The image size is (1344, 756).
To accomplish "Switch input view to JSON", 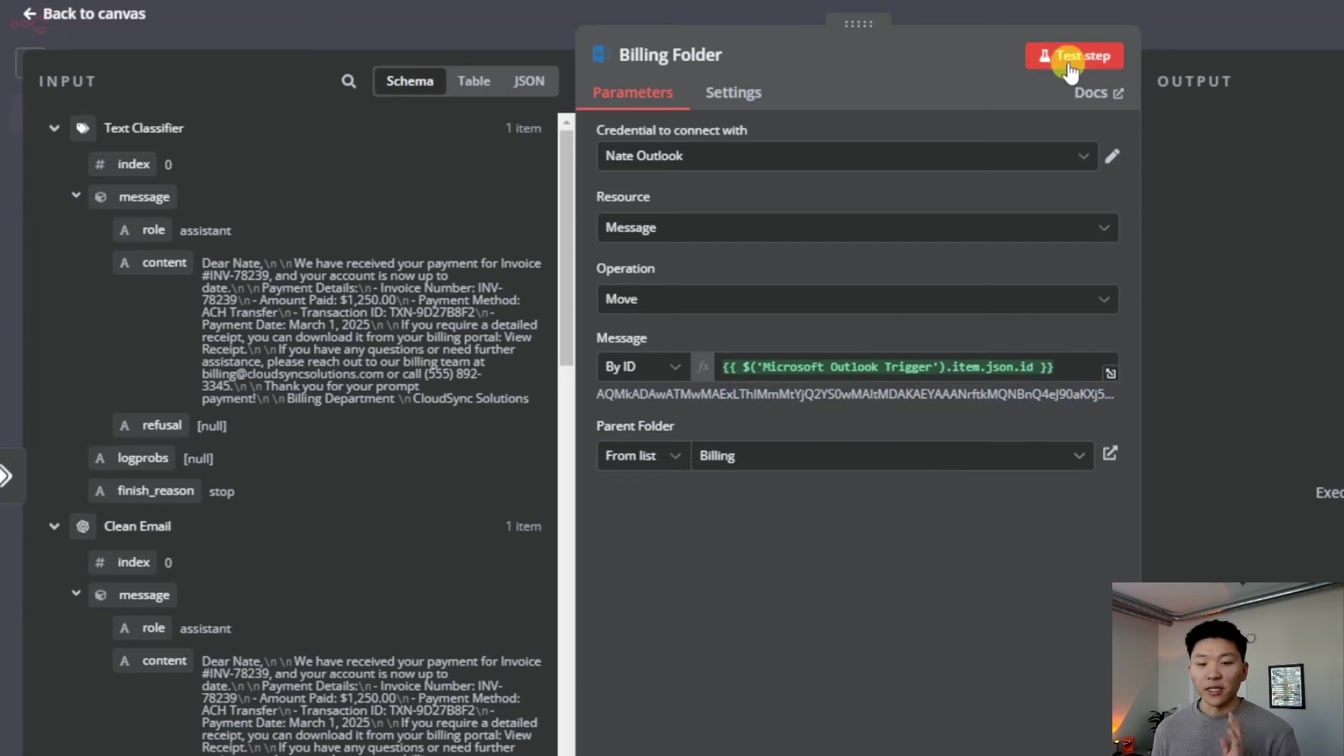I will click(529, 81).
